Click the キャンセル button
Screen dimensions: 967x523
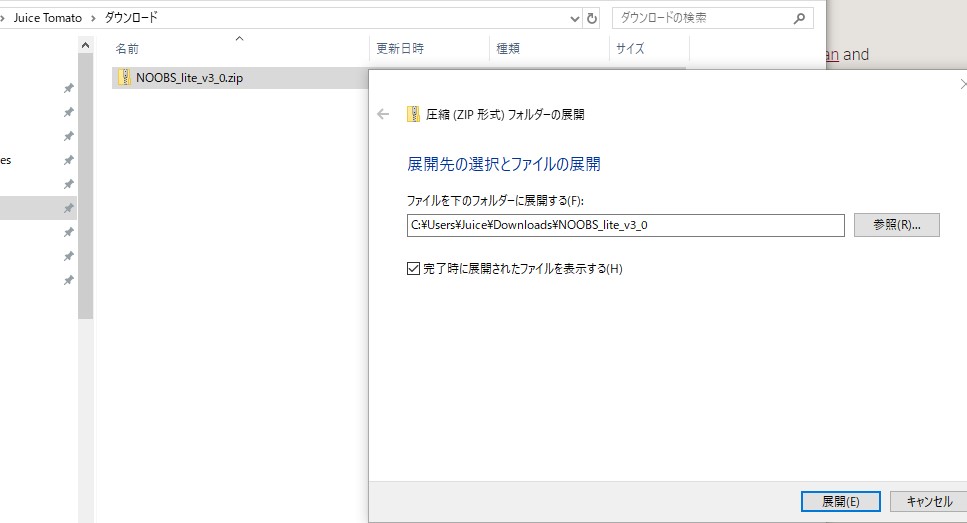928,502
